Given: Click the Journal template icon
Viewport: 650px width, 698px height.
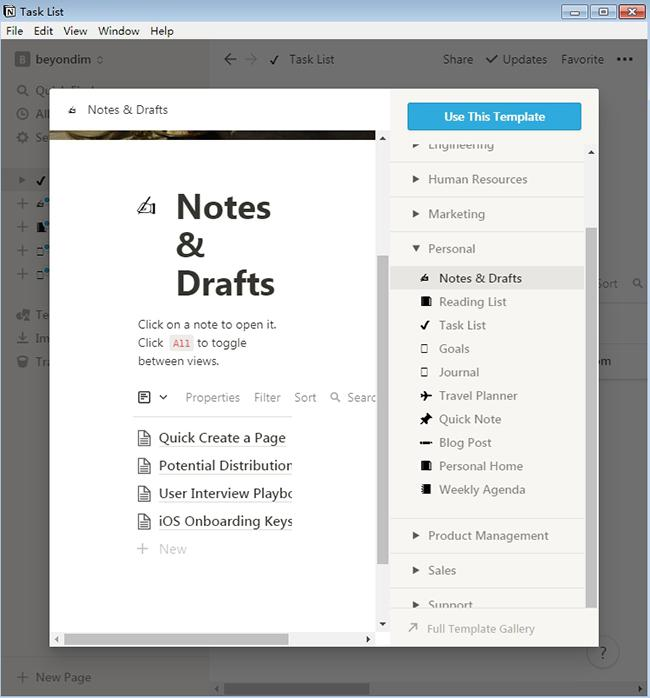Looking at the screenshot, I should [425, 372].
